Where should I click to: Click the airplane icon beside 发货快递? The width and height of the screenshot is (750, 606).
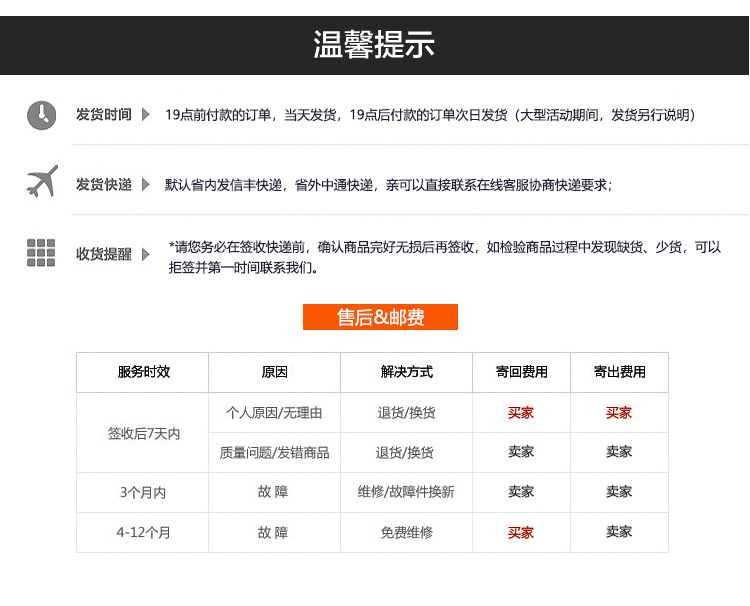click(41, 182)
